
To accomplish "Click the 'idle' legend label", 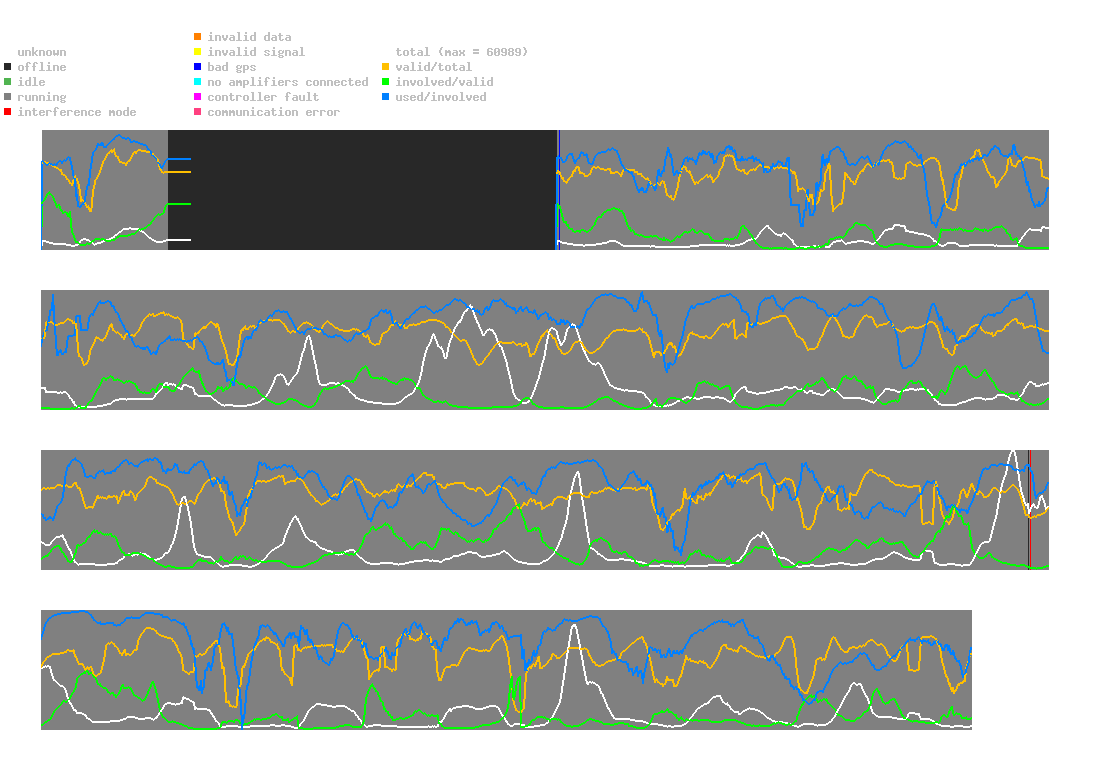I will coord(31,82).
